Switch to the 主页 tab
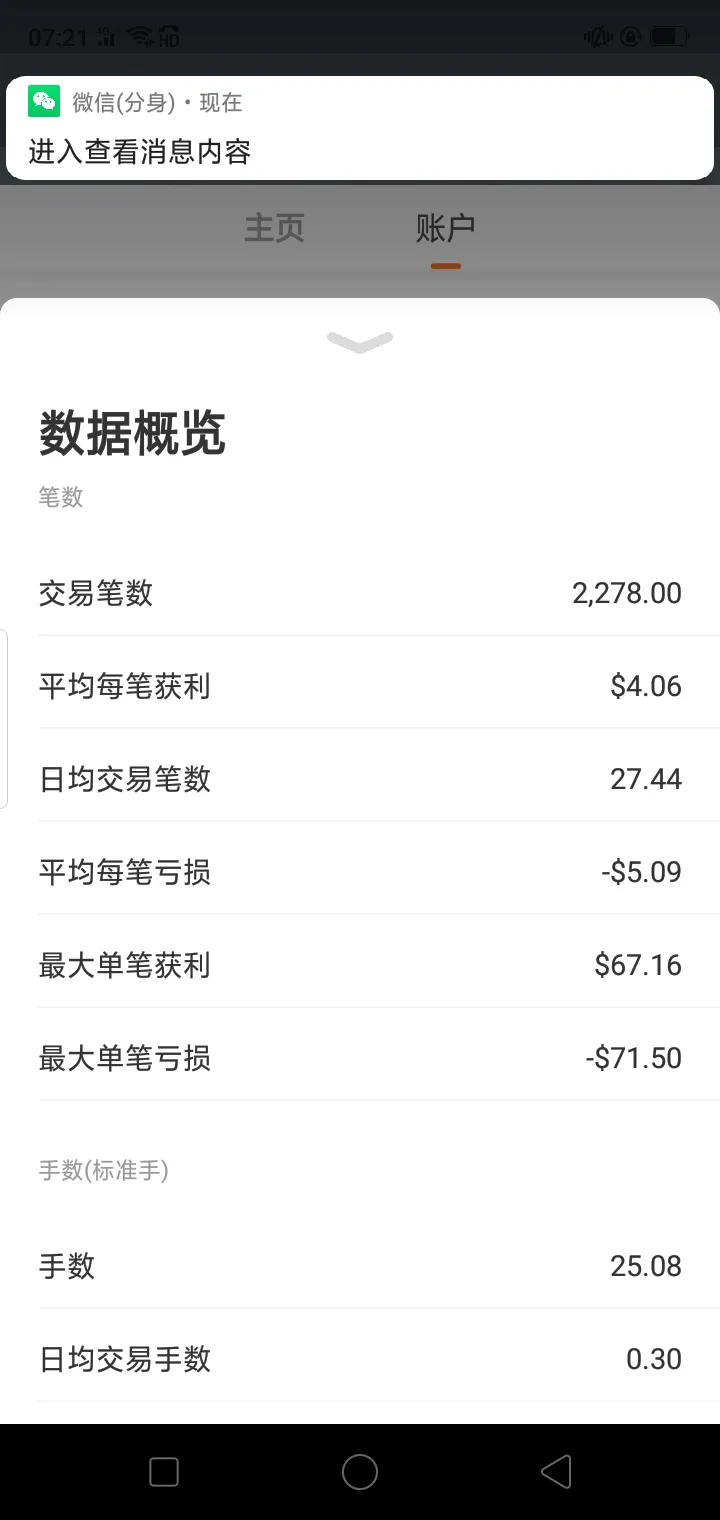This screenshot has width=720, height=1520. [274, 228]
